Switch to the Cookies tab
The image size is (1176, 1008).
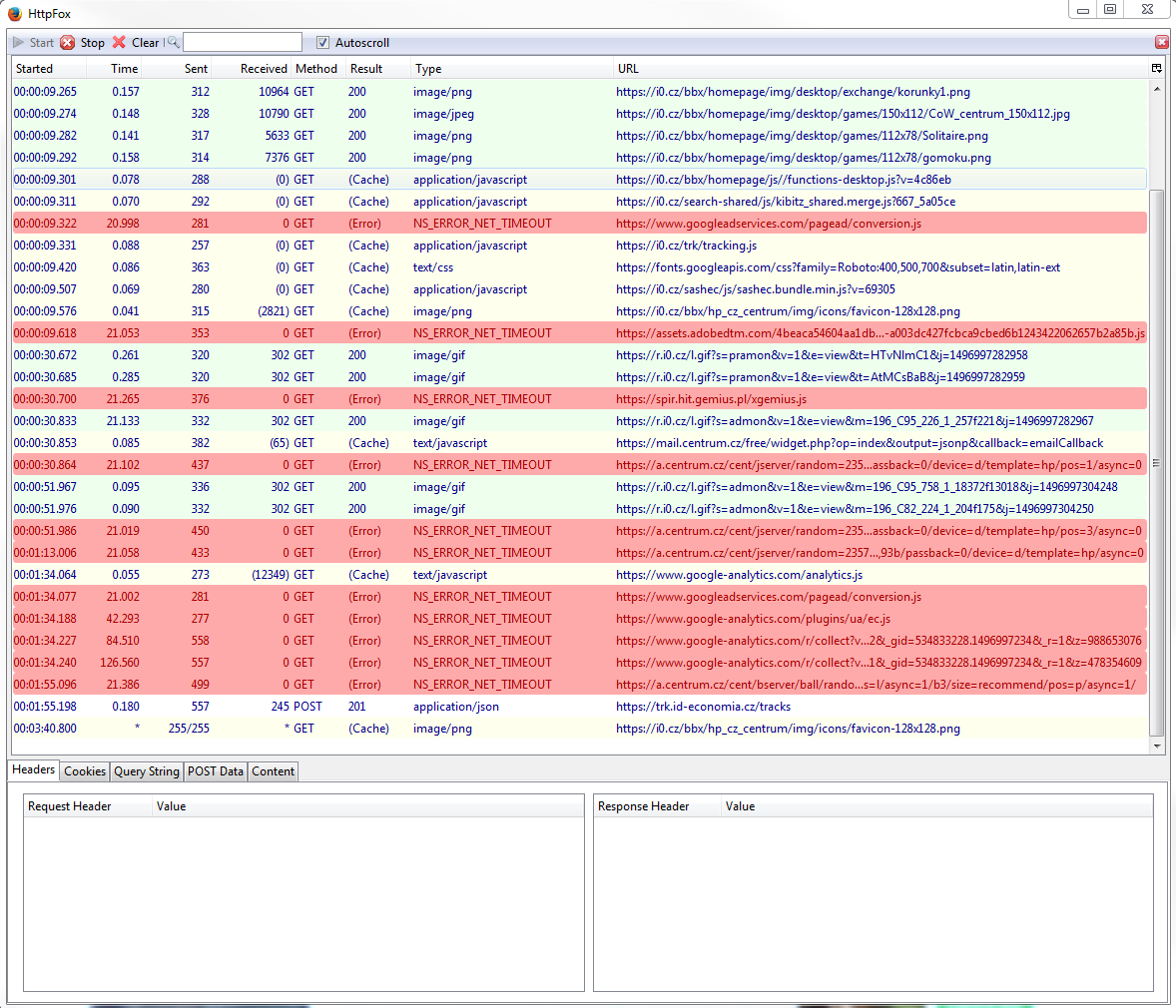[x=85, y=771]
